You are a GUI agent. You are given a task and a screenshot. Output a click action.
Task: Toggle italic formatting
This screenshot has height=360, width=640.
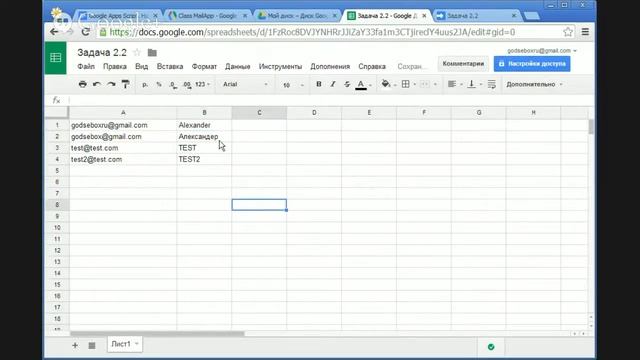[x=333, y=84]
